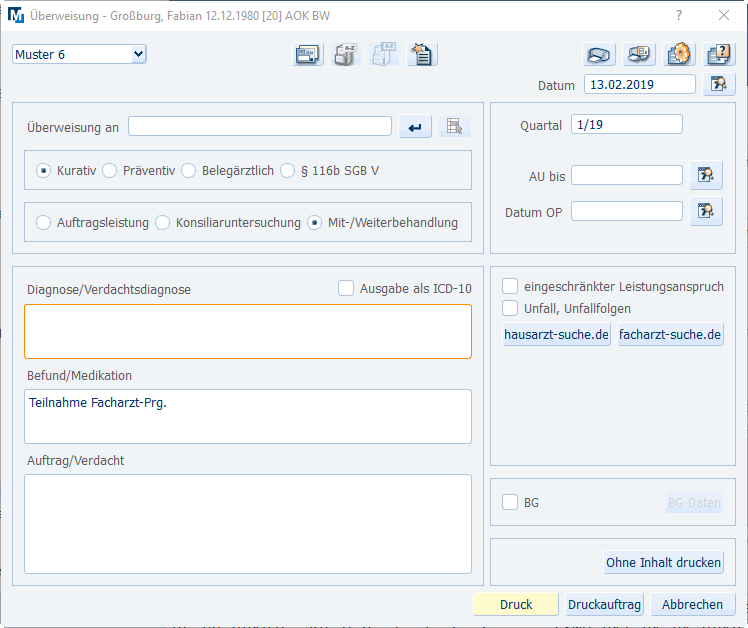The width and height of the screenshot is (748, 628).
Task: Click the printer icon at top right
Action: click(x=598, y=55)
